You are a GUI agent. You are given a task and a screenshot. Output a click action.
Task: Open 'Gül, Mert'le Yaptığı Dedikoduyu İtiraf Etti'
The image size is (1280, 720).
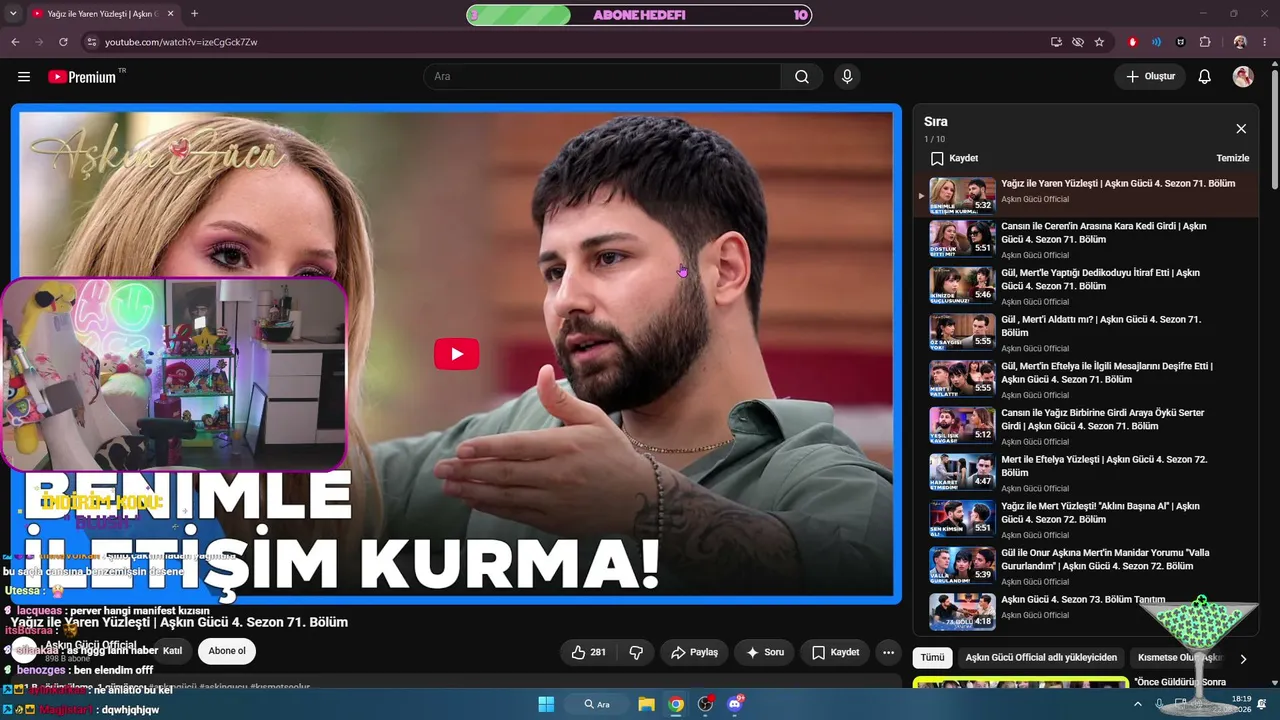(x=1100, y=279)
